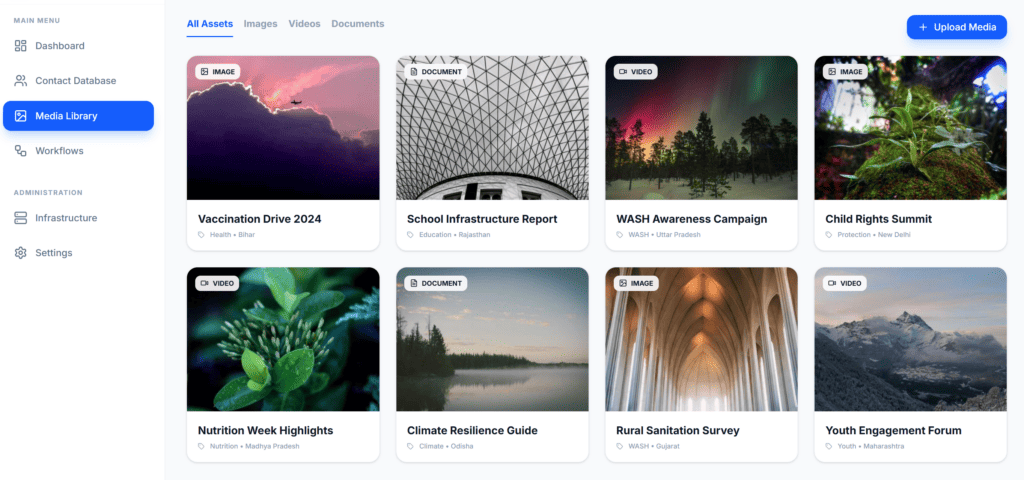This screenshot has width=1024, height=480.
Task: Open the Nutrition Week Highlights thumbnail
Action: click(x=283, y=339)
